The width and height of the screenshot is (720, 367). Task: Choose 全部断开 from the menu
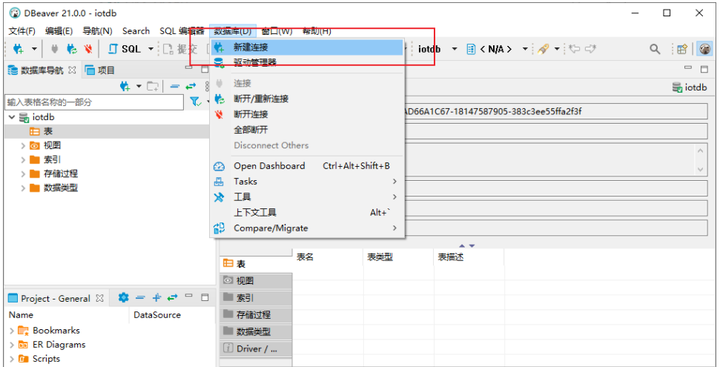tap(307, 130)
